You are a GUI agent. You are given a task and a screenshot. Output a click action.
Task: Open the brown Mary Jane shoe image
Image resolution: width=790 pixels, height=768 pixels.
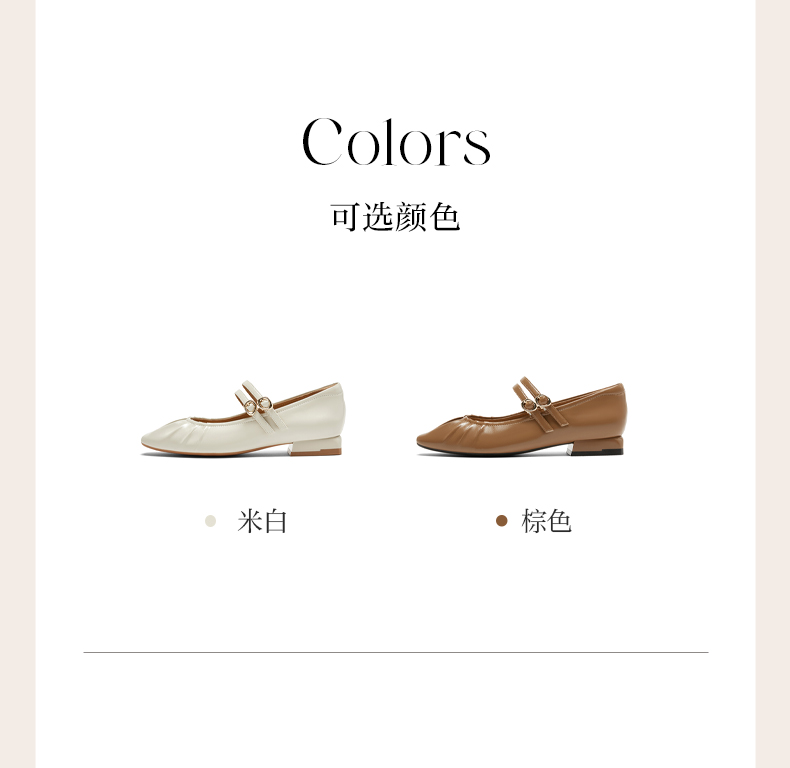pyautogui.click(x=521, y=417)
